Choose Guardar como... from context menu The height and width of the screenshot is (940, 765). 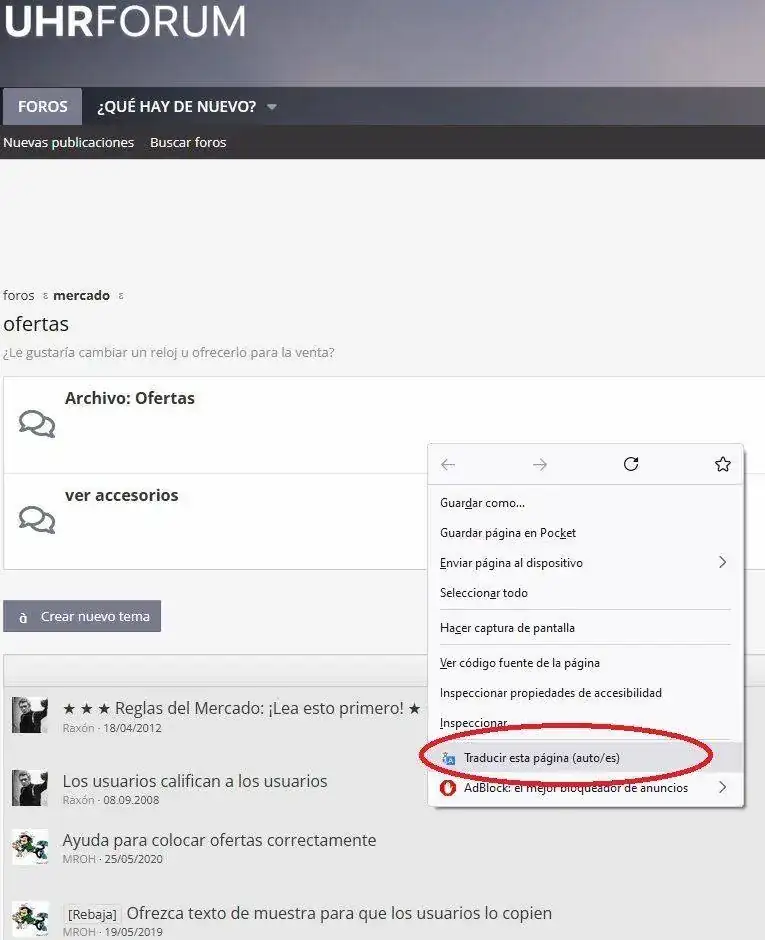click(x=482, y=503)
